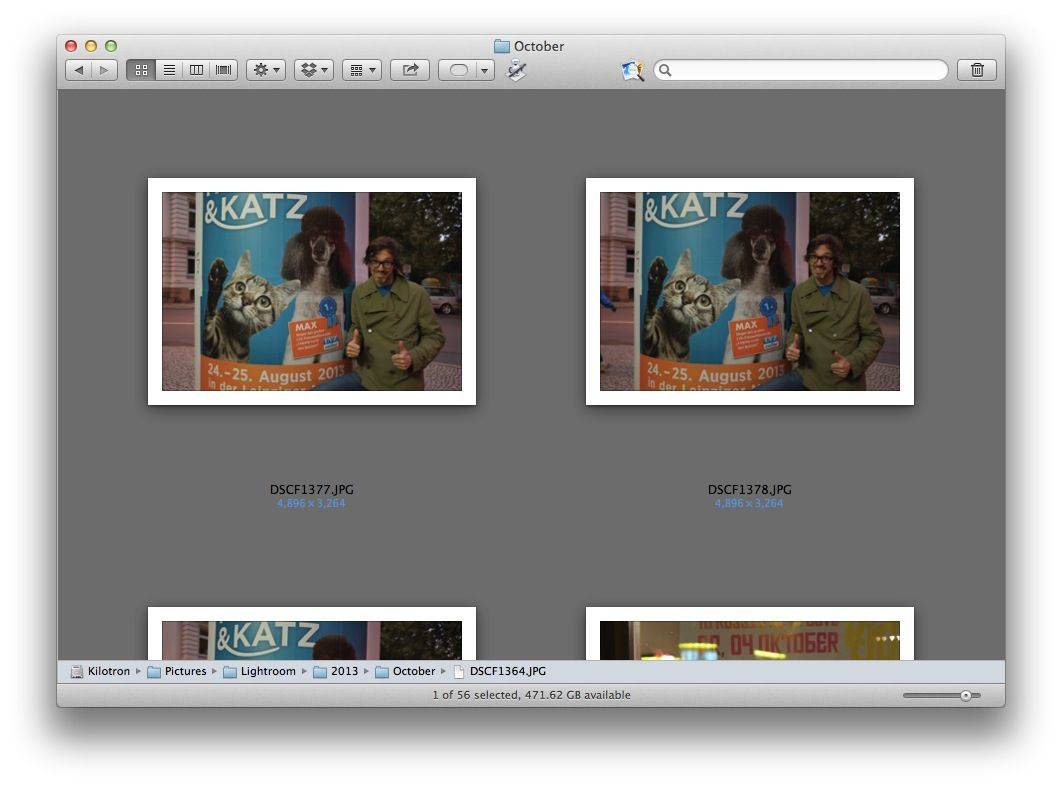The width and height of the screenshot is (1062, 786).
Task: Click the icon size slider
Action: (x=942, y=695)
